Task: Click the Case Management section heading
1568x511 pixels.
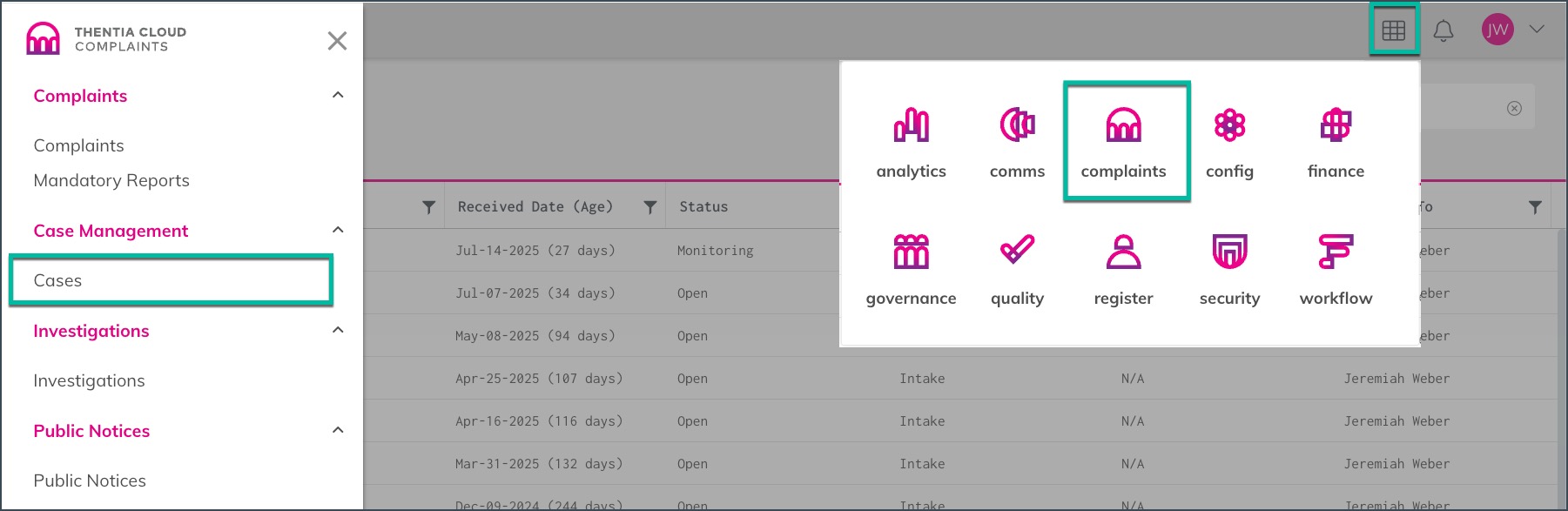Action: pos(111,231)
